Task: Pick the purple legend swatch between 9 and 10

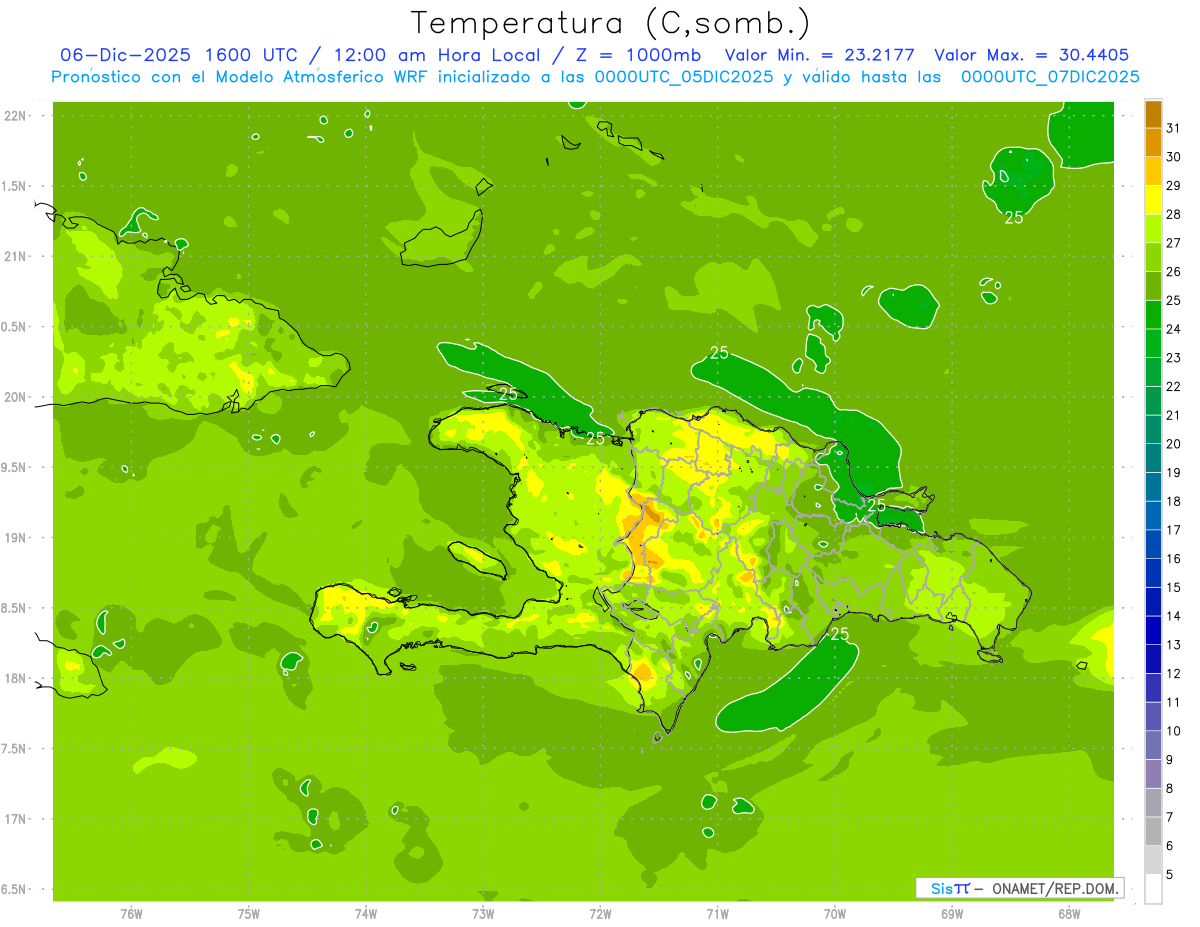Action: click(x=1153, y=745)
